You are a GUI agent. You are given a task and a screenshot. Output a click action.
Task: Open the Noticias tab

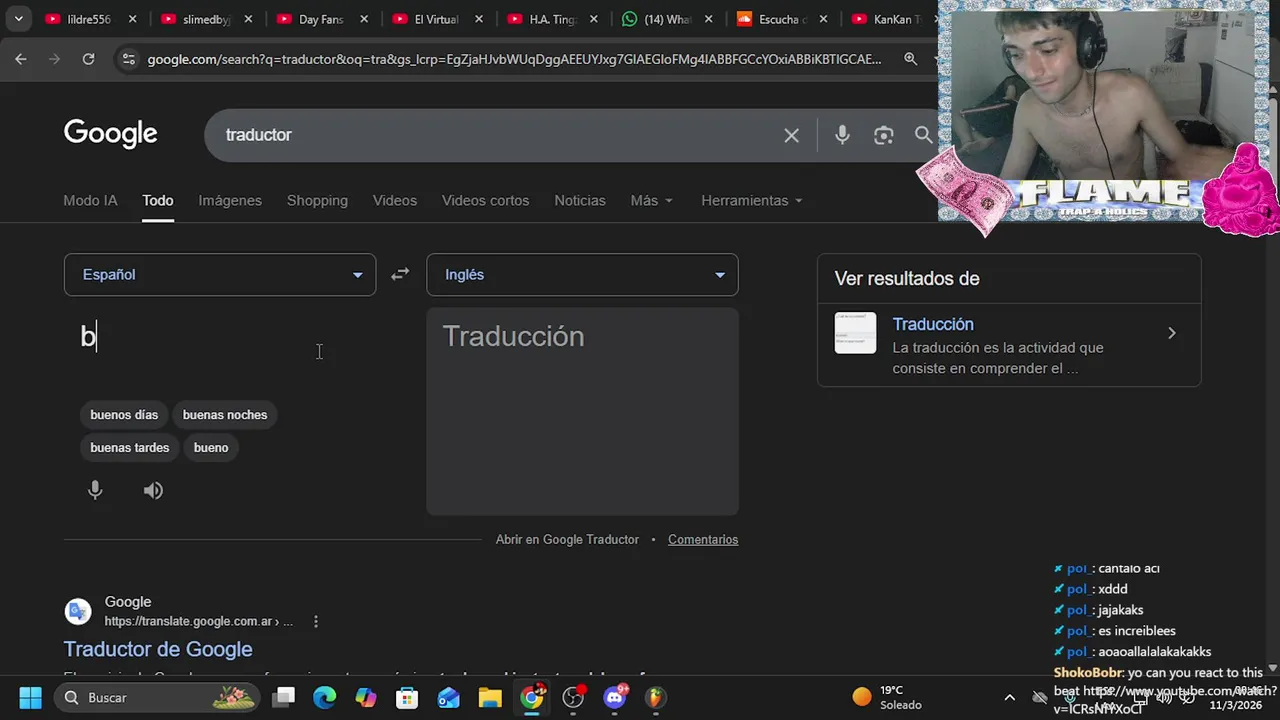(580, 200)
